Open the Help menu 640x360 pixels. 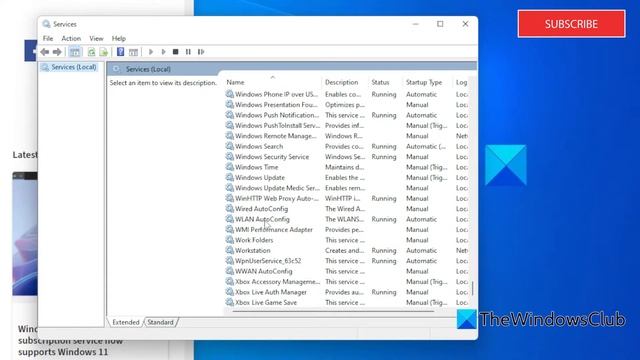click(119, 38)
